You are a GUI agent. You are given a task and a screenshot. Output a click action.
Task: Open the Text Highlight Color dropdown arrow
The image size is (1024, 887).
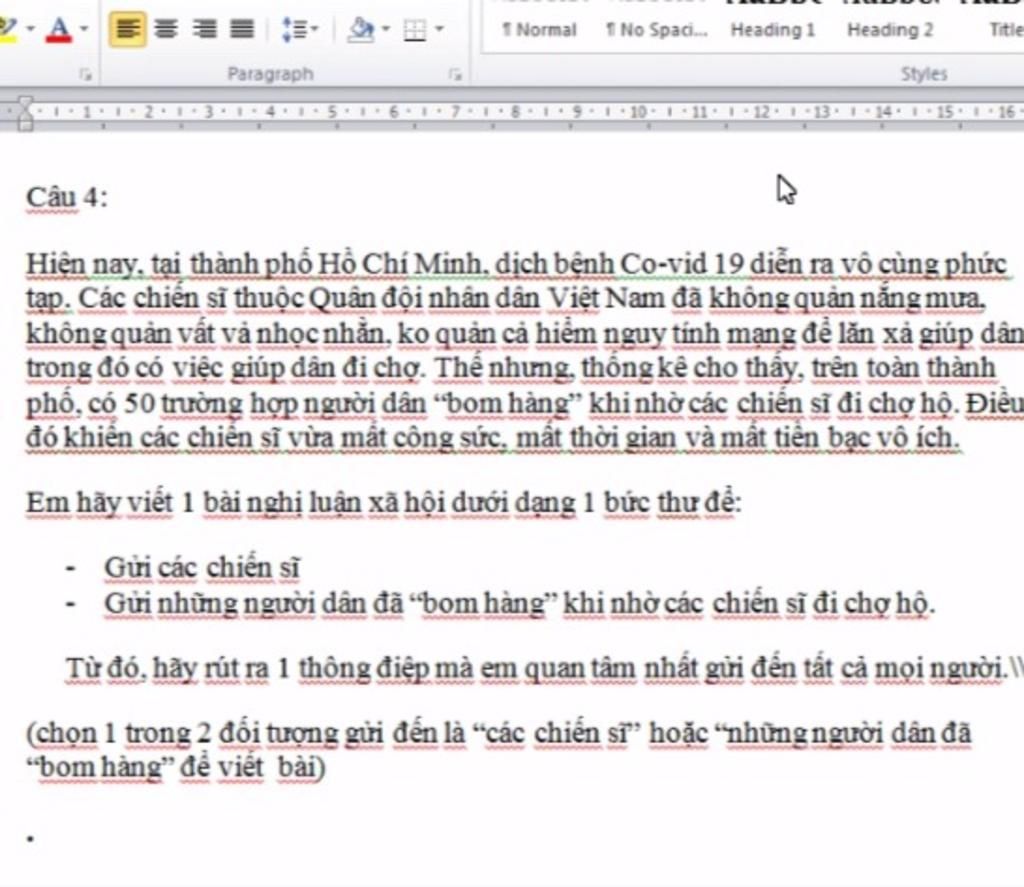point(30,29)
